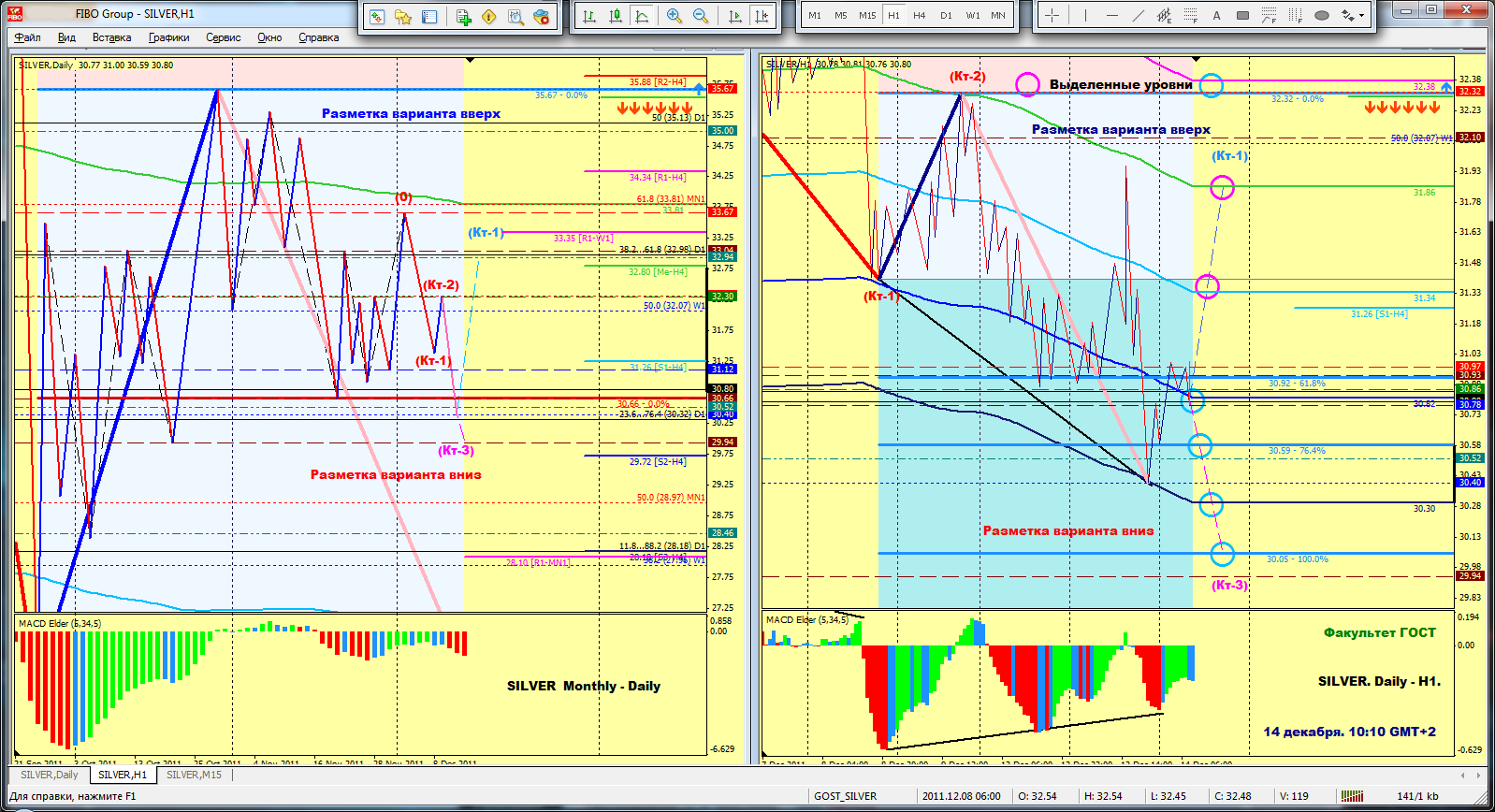The width and height of the screenshot is (1495, 812).
Task: Launch MetaEditor via yellow diamond icon
Action: [x=489, y=16]
